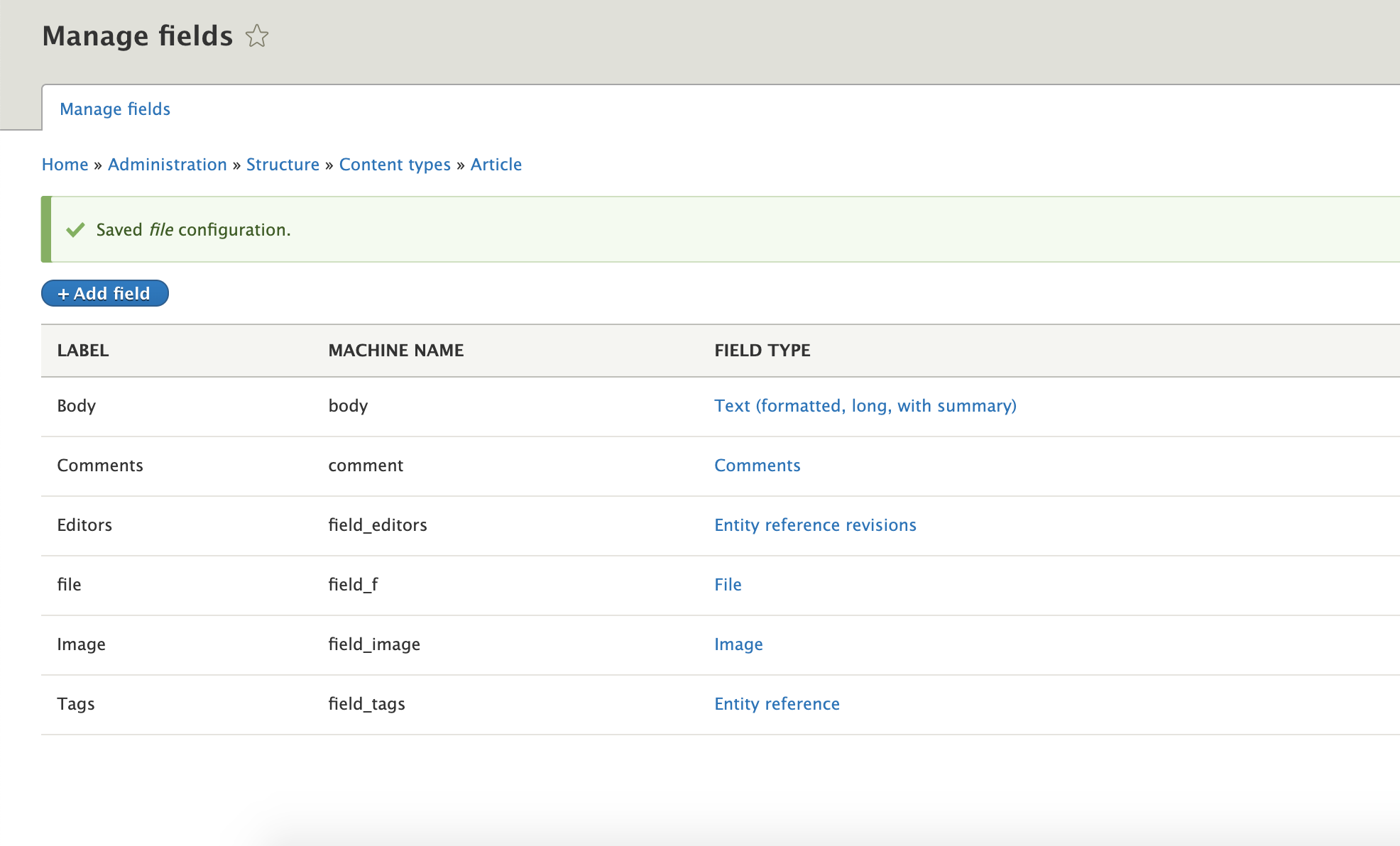
Task: Click the Article breadcrumb link
Action: pos(496,165)
